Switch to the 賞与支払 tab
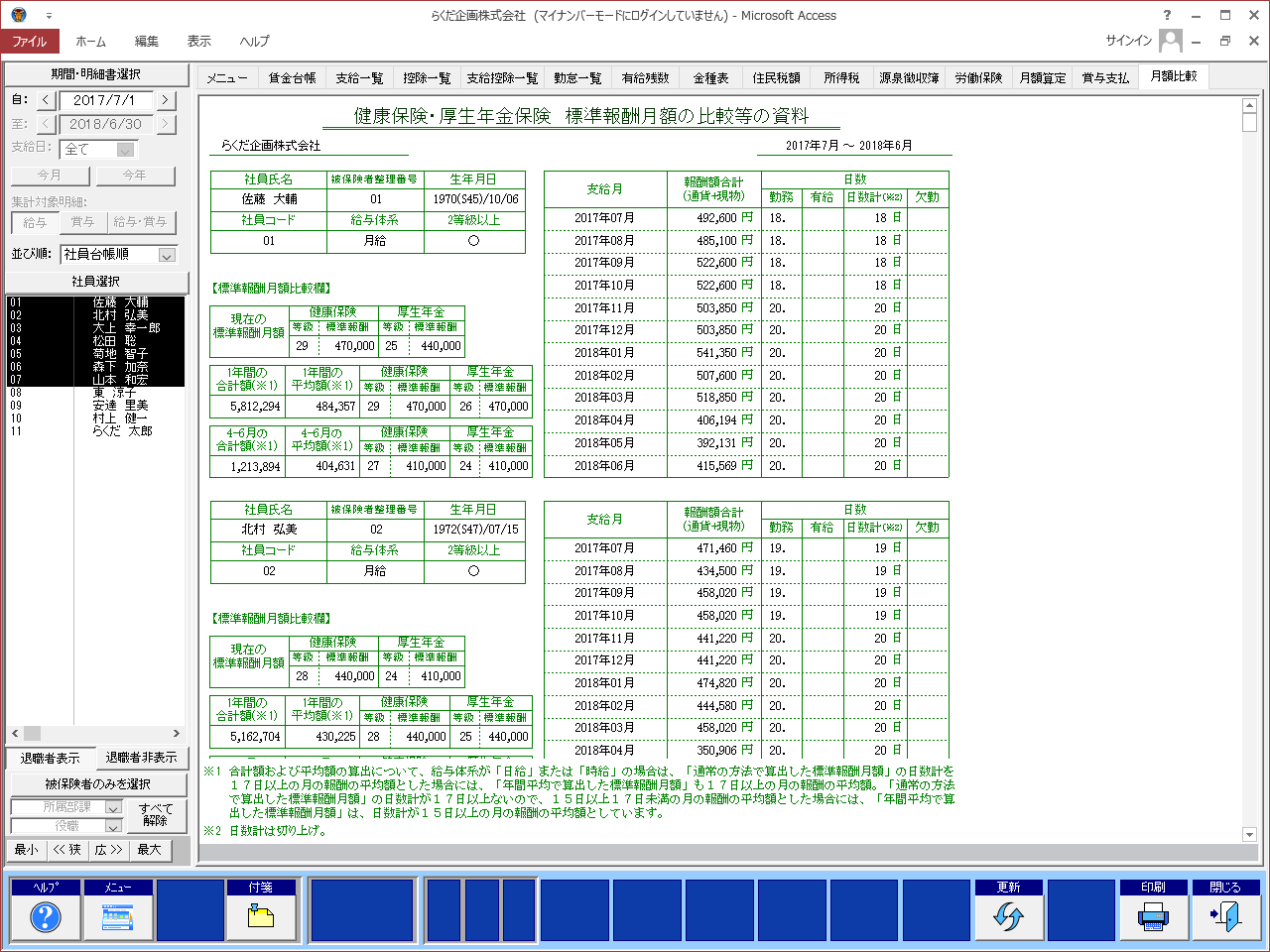 [1105, 77]
